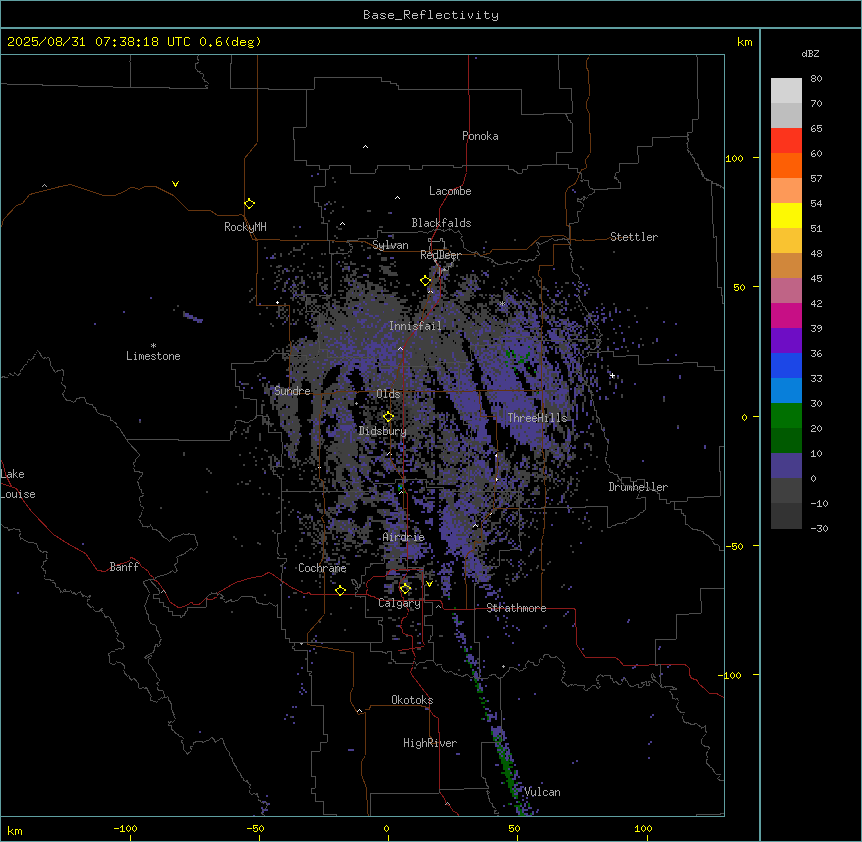Click the magenta 42 dBZ legend swatch
This screenshot has width=862, height=842.
tap(786, 315)
